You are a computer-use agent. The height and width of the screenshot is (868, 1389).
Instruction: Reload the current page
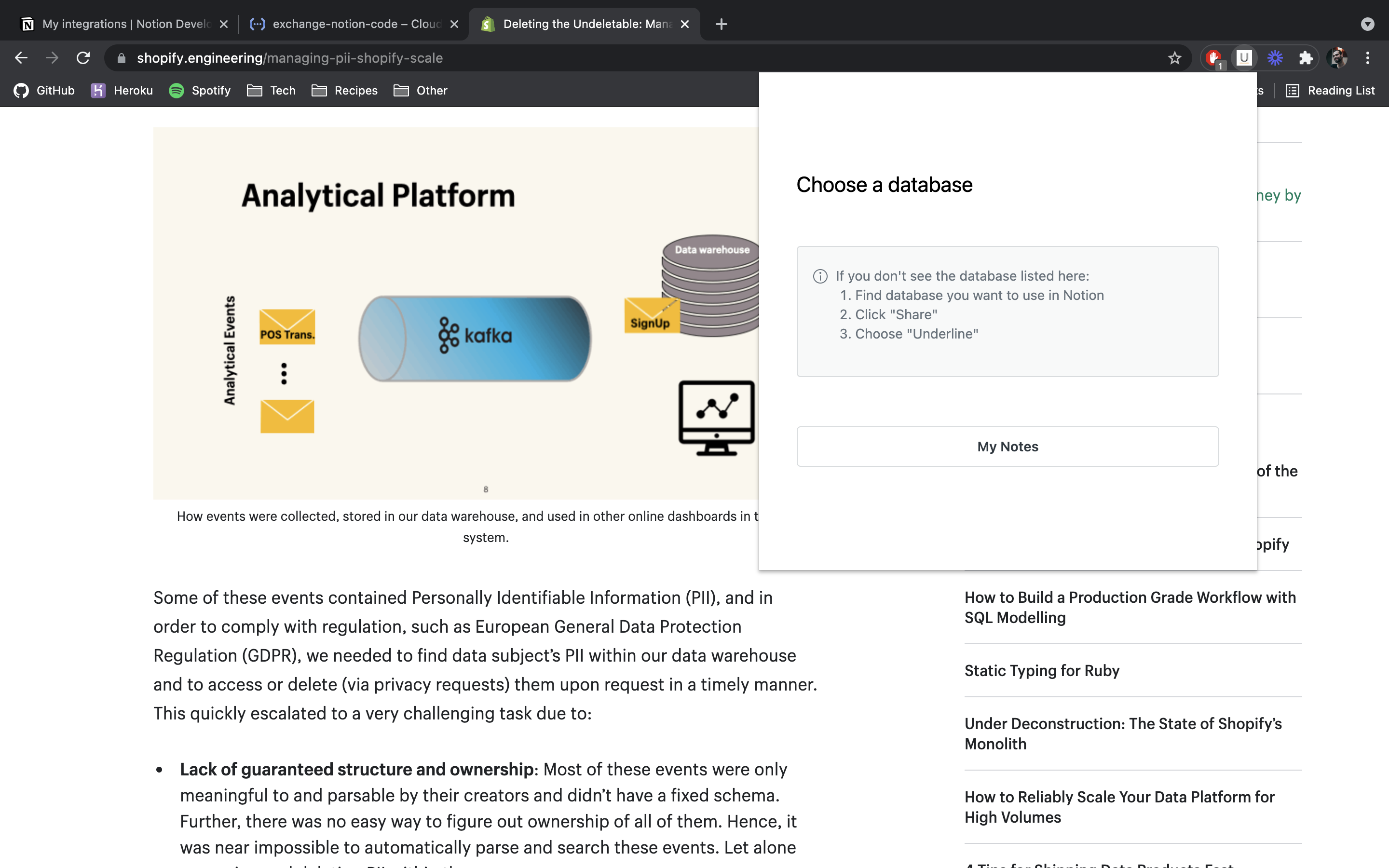pyautogui.click(x=83, y=58)
